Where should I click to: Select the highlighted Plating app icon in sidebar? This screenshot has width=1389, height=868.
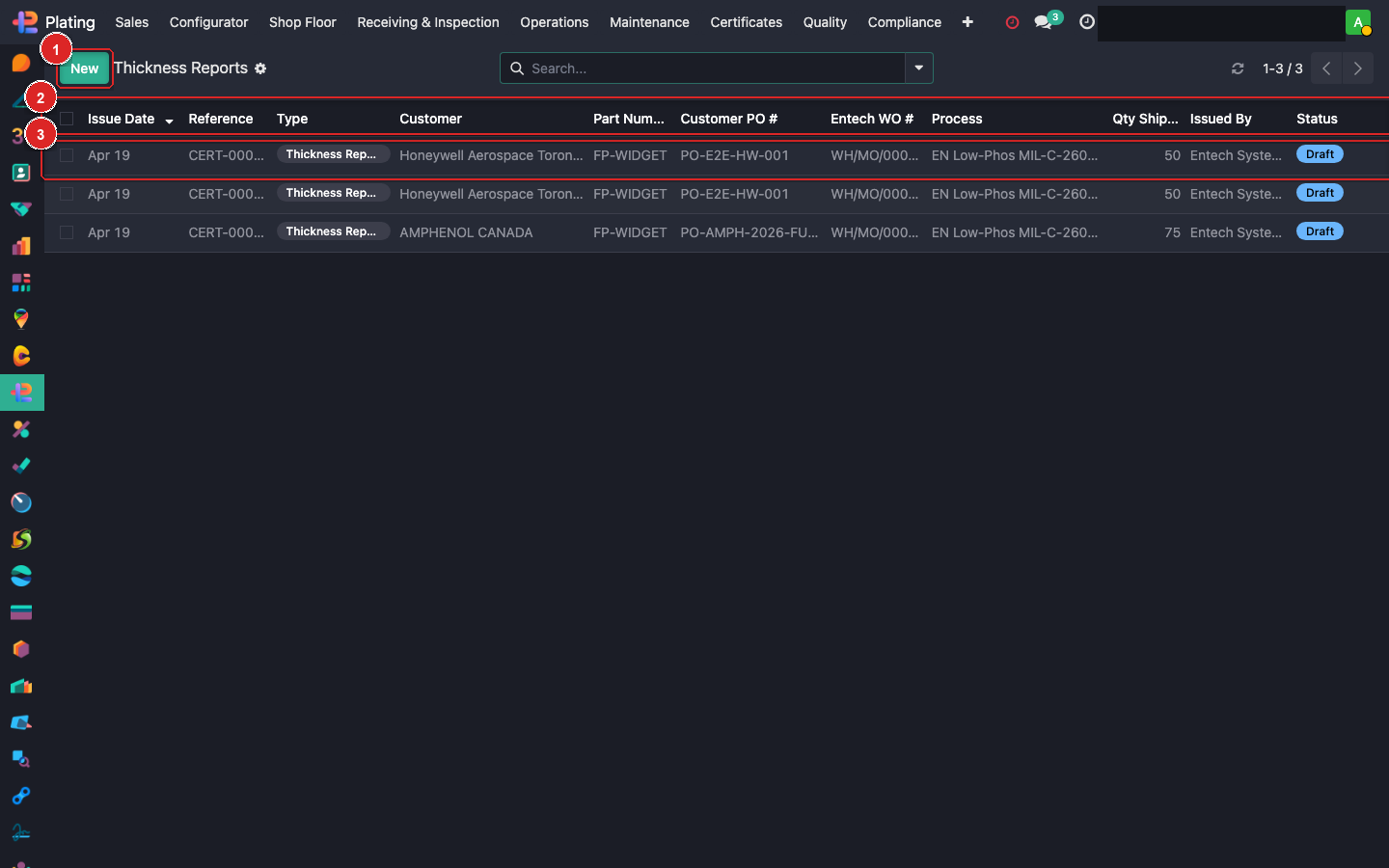pos(21,393)
